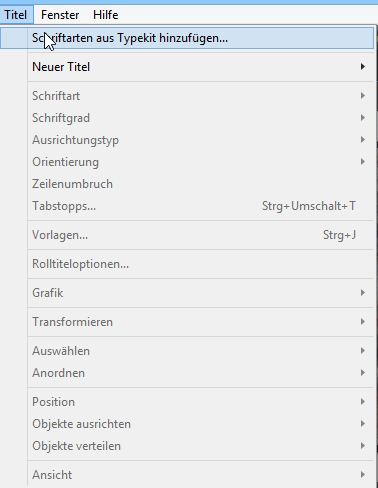The image size is (378, 488).
Task: Open the Hilfe menu
Action: 106,15
